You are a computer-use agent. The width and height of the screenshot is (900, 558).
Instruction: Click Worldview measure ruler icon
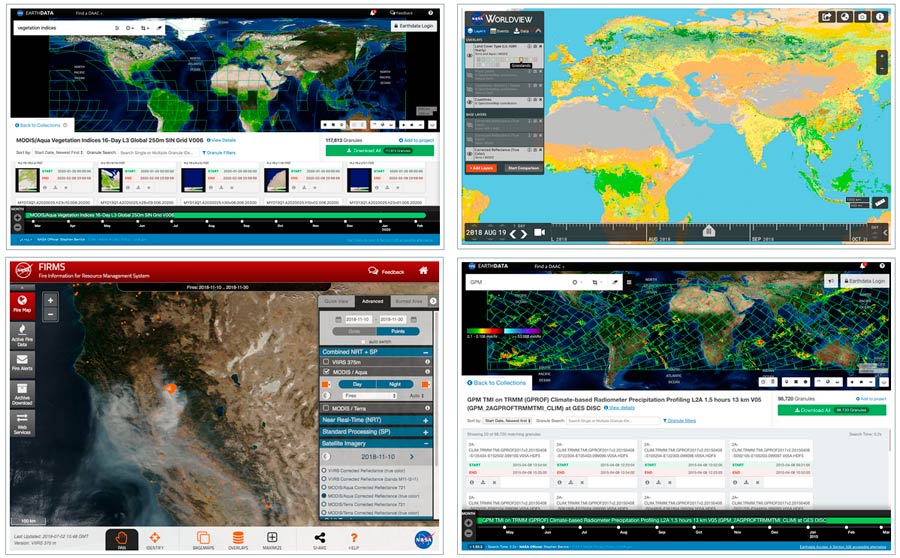[880, 202]
